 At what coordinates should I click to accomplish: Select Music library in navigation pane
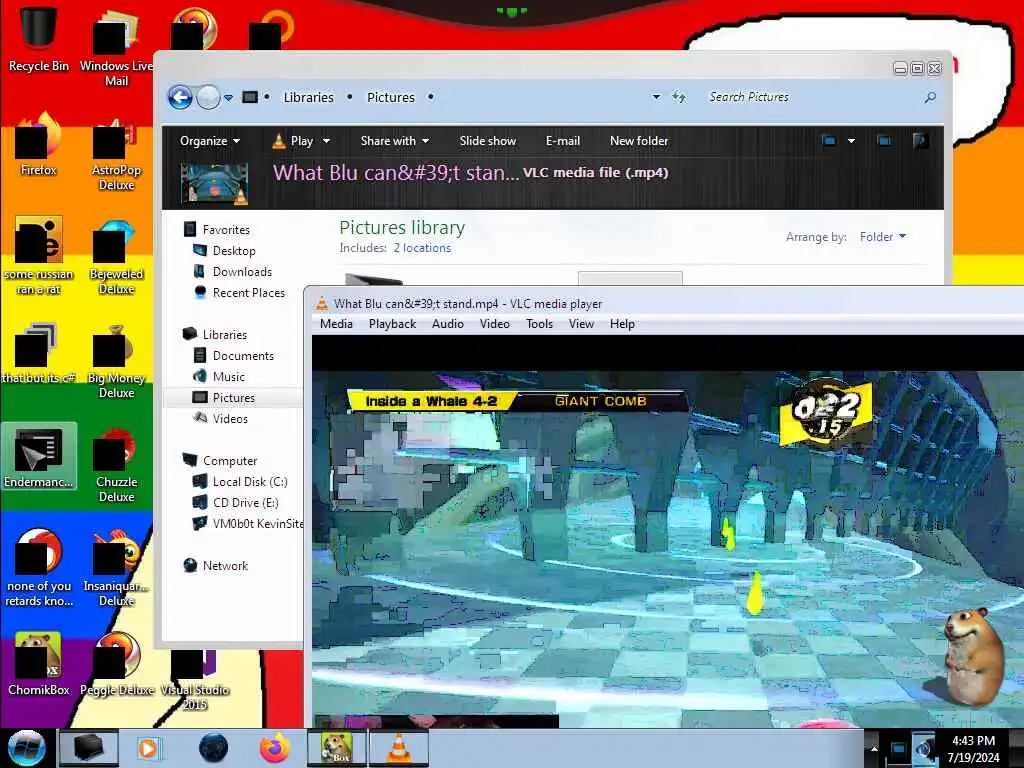[x=229, y=377]
